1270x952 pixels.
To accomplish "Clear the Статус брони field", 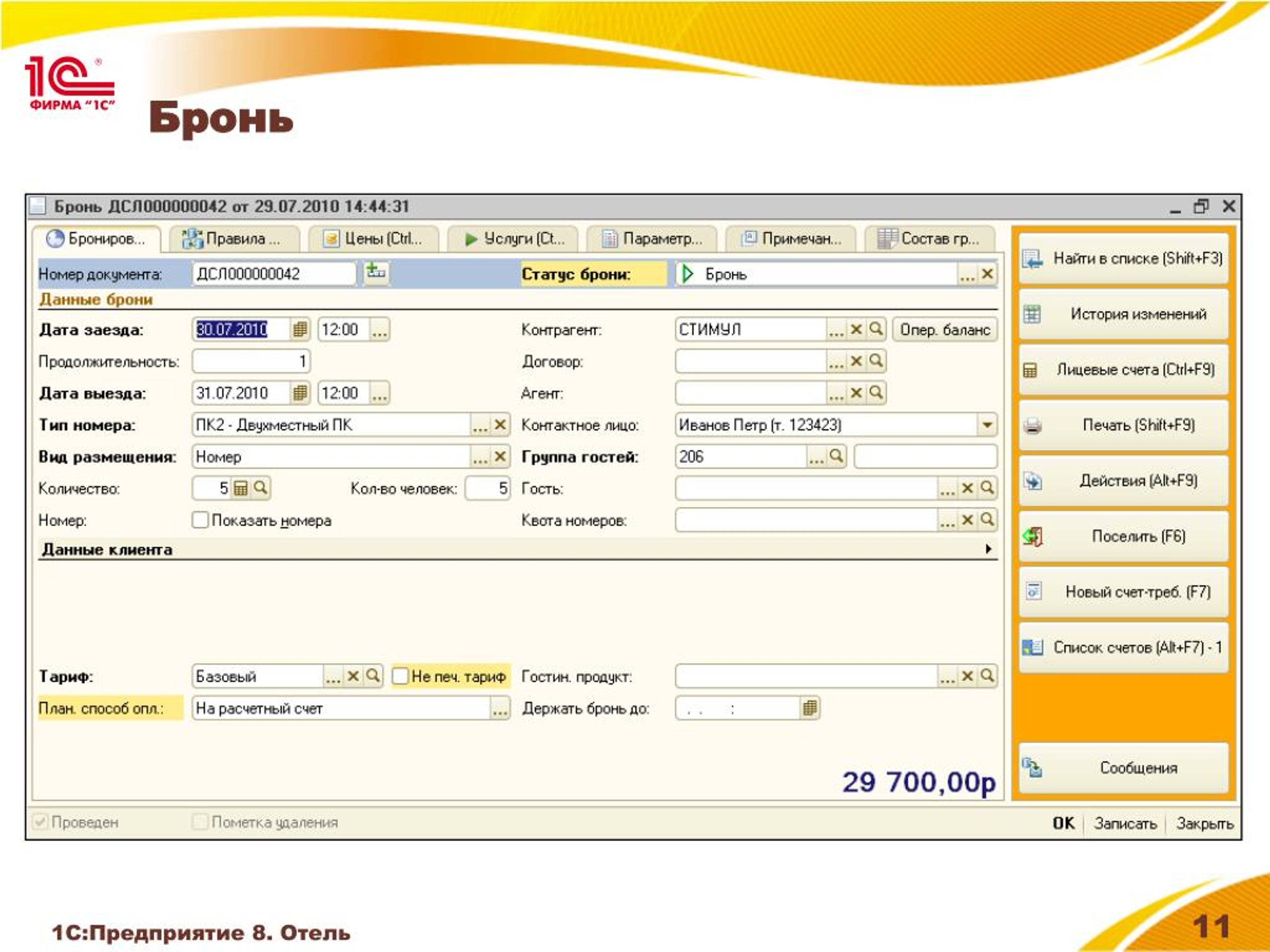I will coord(987,274).
